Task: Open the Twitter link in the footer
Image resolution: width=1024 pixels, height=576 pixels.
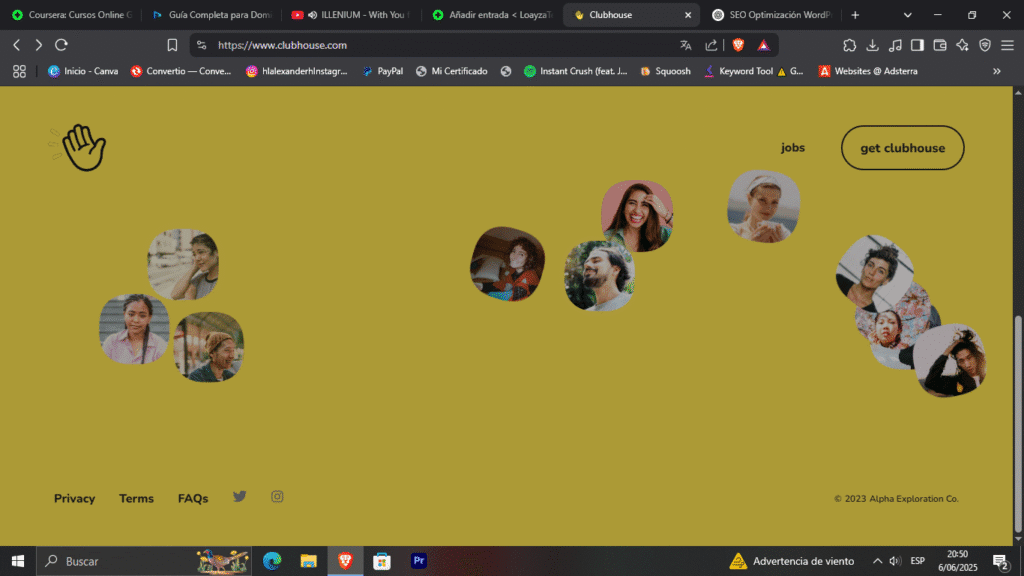Action: point(240,496)
